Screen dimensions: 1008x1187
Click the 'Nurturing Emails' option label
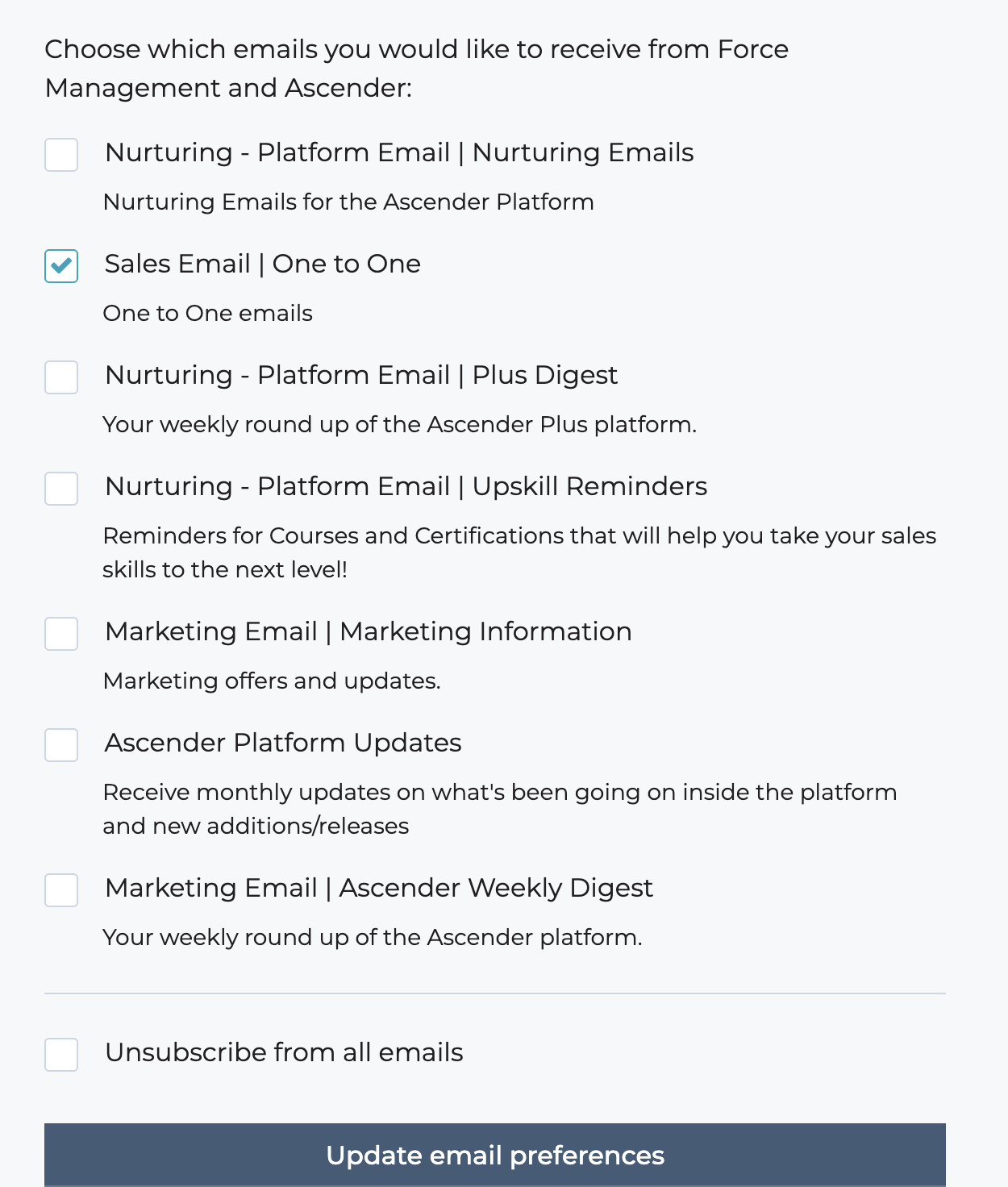click(x=399, y=152)
